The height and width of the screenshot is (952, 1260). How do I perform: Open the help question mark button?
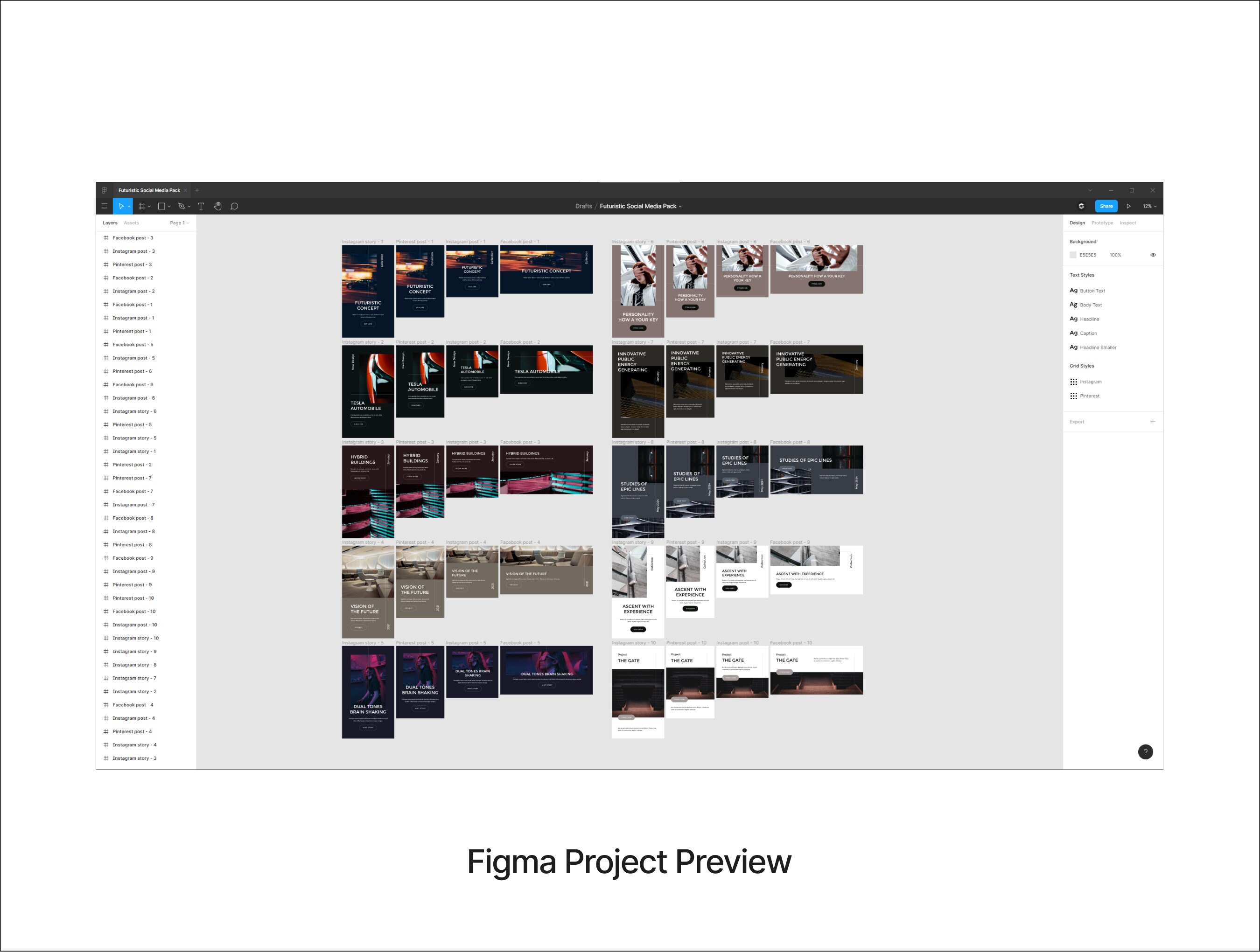coord(1146,751)
